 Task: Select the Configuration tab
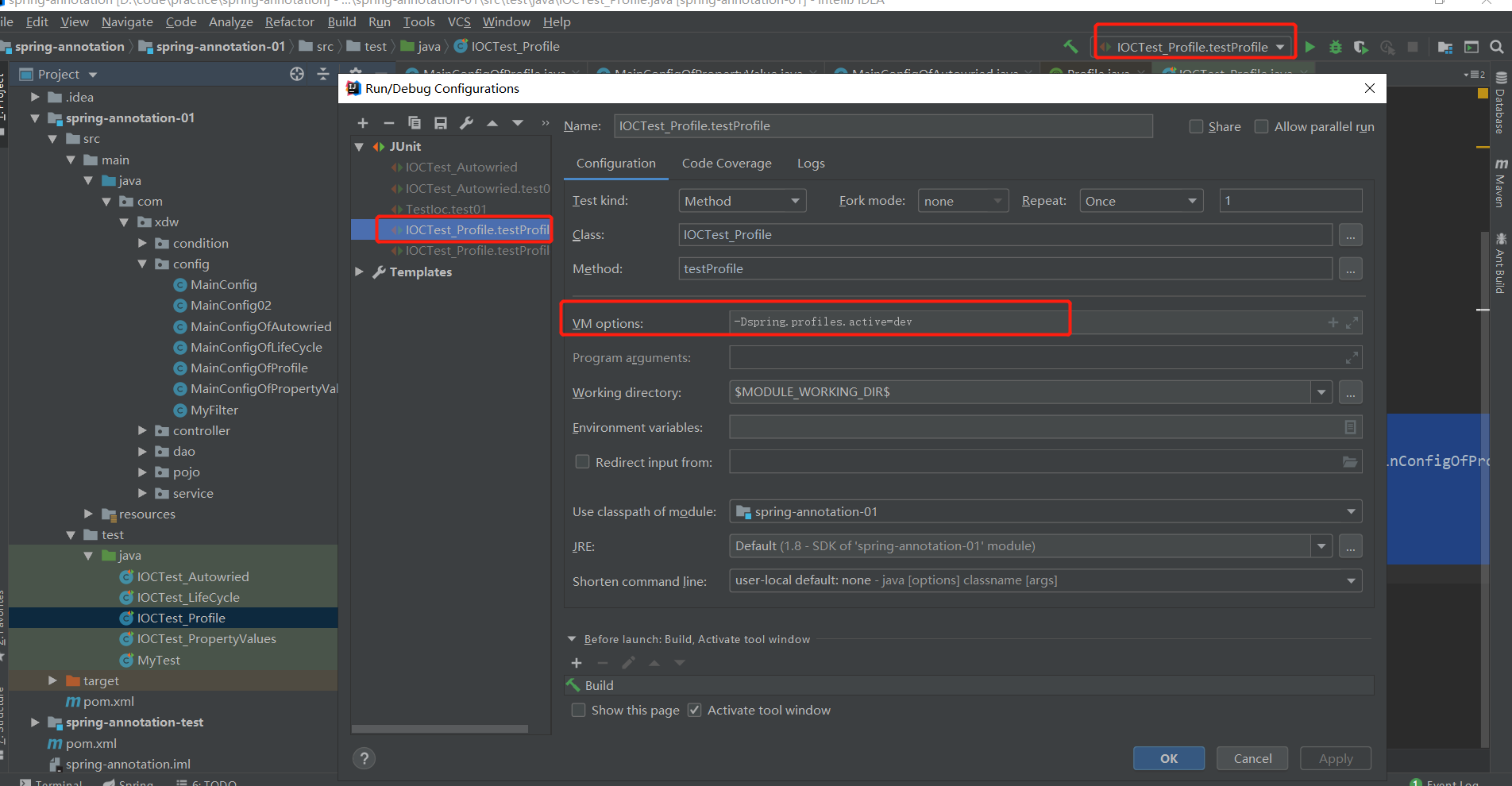pos(616,164)
